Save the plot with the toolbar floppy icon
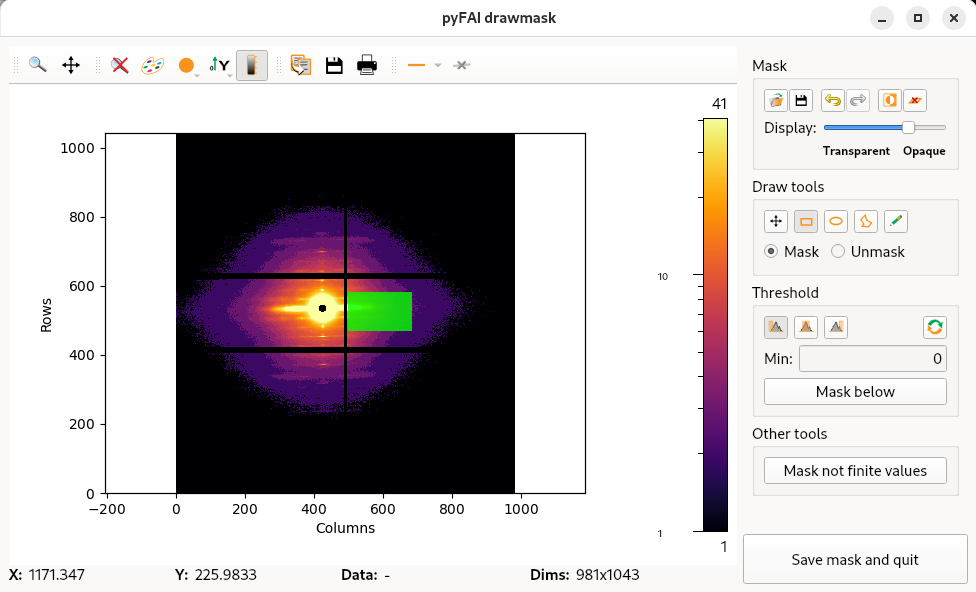This screenshot has height=592, width=976. [334, 65]
